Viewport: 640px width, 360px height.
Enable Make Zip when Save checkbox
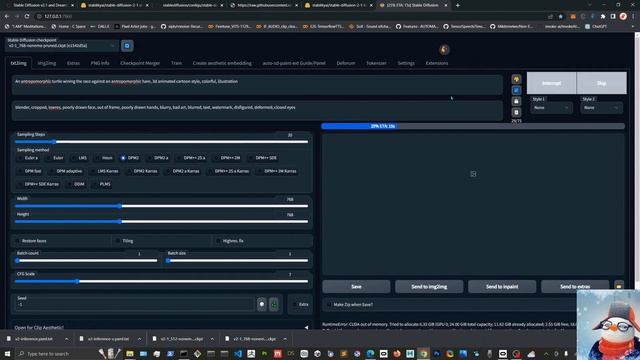[329, 304]
